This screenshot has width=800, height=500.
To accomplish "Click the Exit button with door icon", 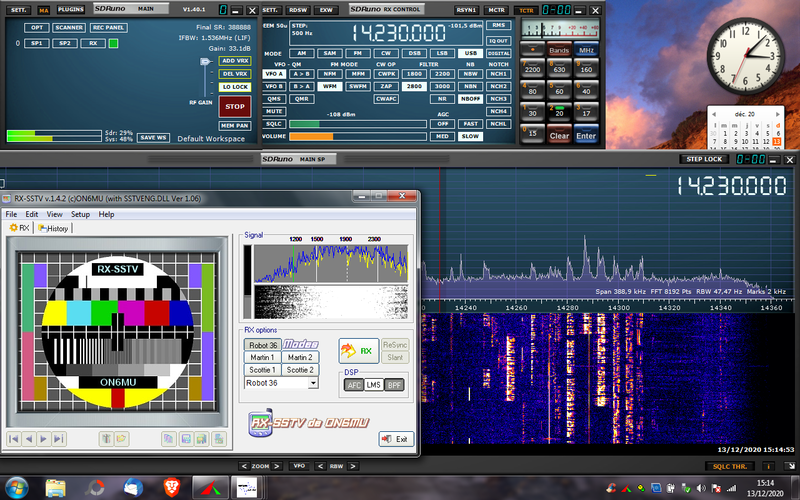I will pos(395,438).
